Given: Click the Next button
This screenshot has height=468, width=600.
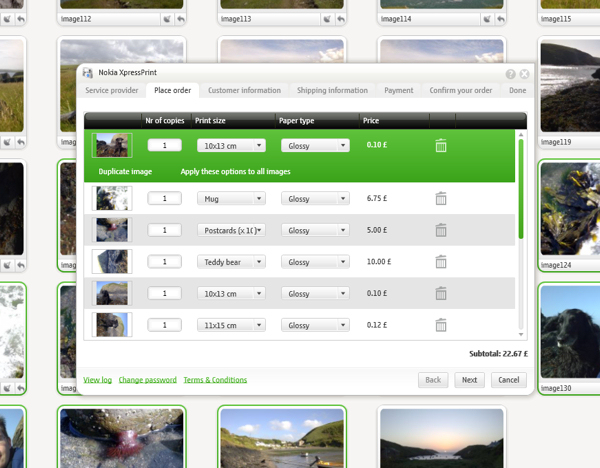Looking at the screenshot, I should 470,380.
